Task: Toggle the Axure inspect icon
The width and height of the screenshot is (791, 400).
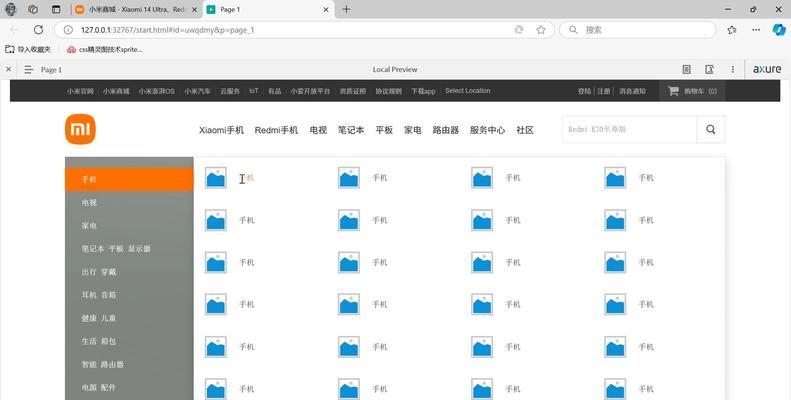Action: 709,70
